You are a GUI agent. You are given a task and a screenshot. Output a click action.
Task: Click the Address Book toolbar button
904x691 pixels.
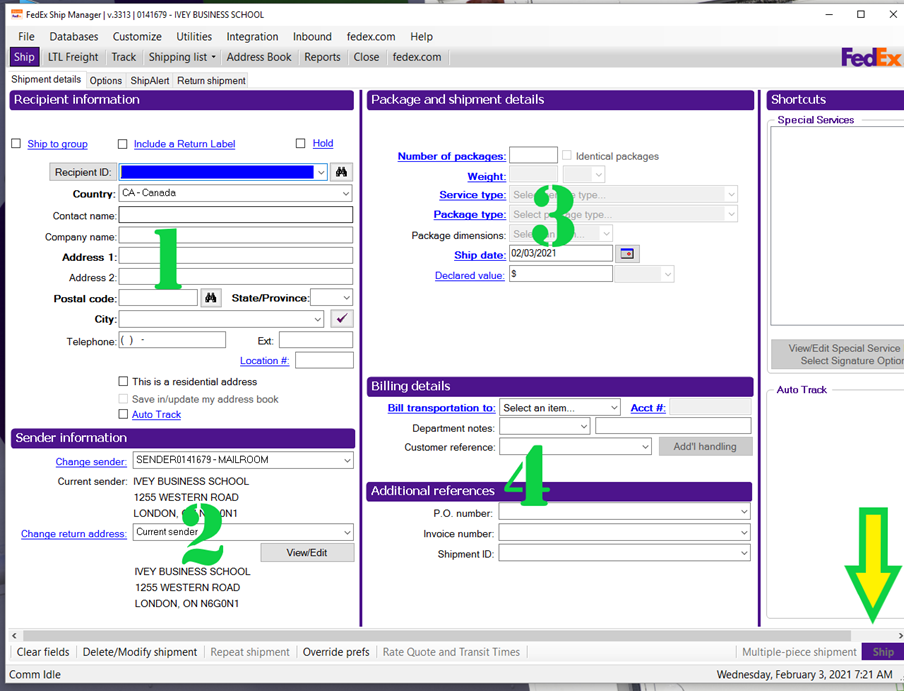click(x=259, y=57)
